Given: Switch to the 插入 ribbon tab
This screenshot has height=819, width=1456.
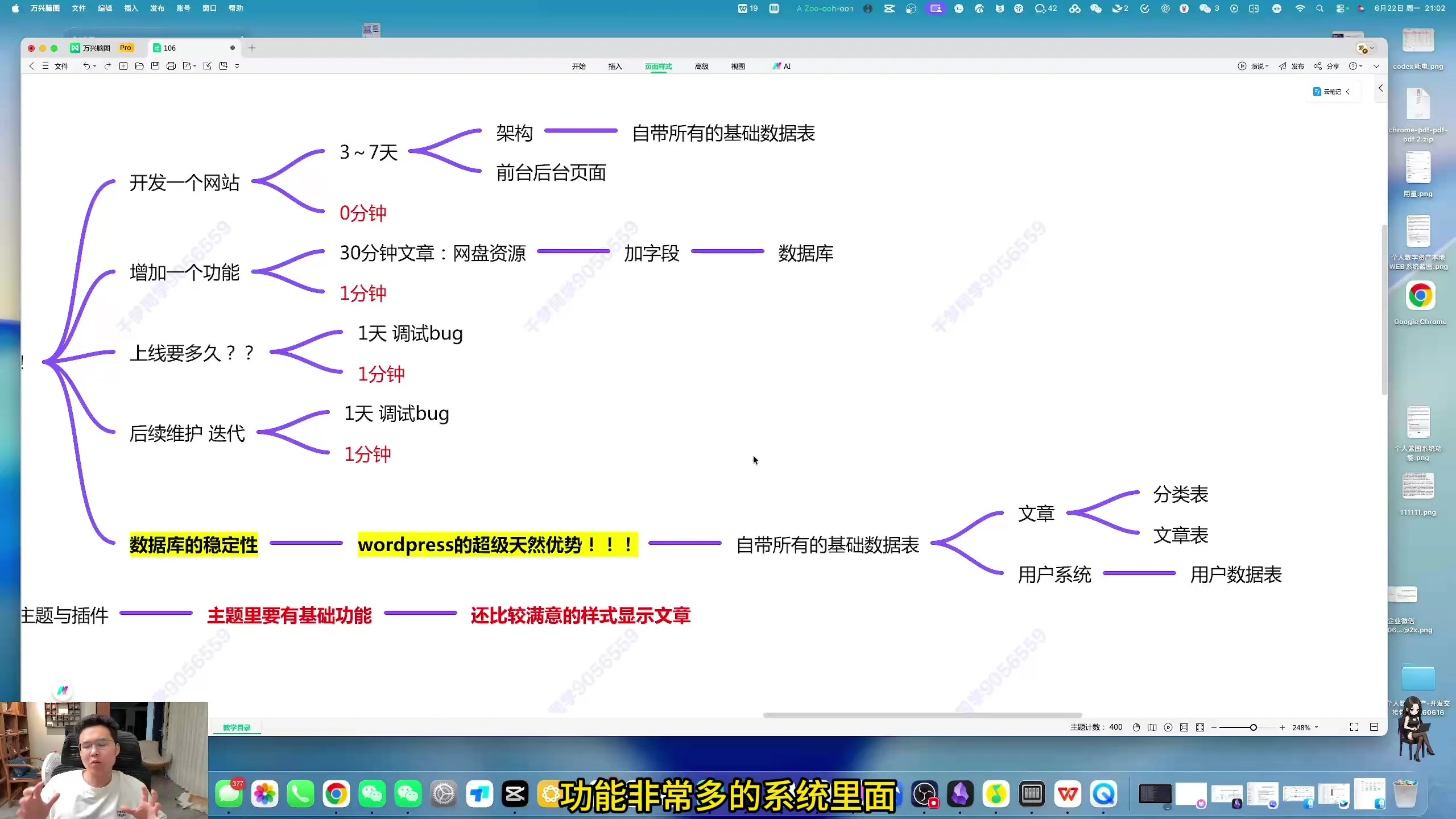Looking at the screenshot, I should pyautogui.click(x=615, y=67).
